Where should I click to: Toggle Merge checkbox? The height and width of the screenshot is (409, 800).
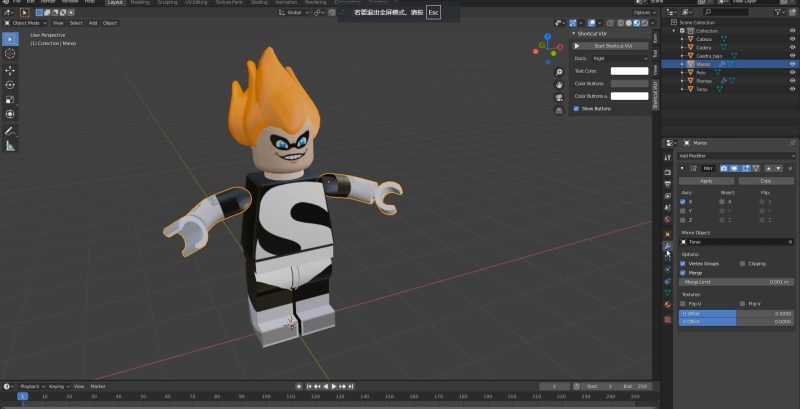point(683,273)
